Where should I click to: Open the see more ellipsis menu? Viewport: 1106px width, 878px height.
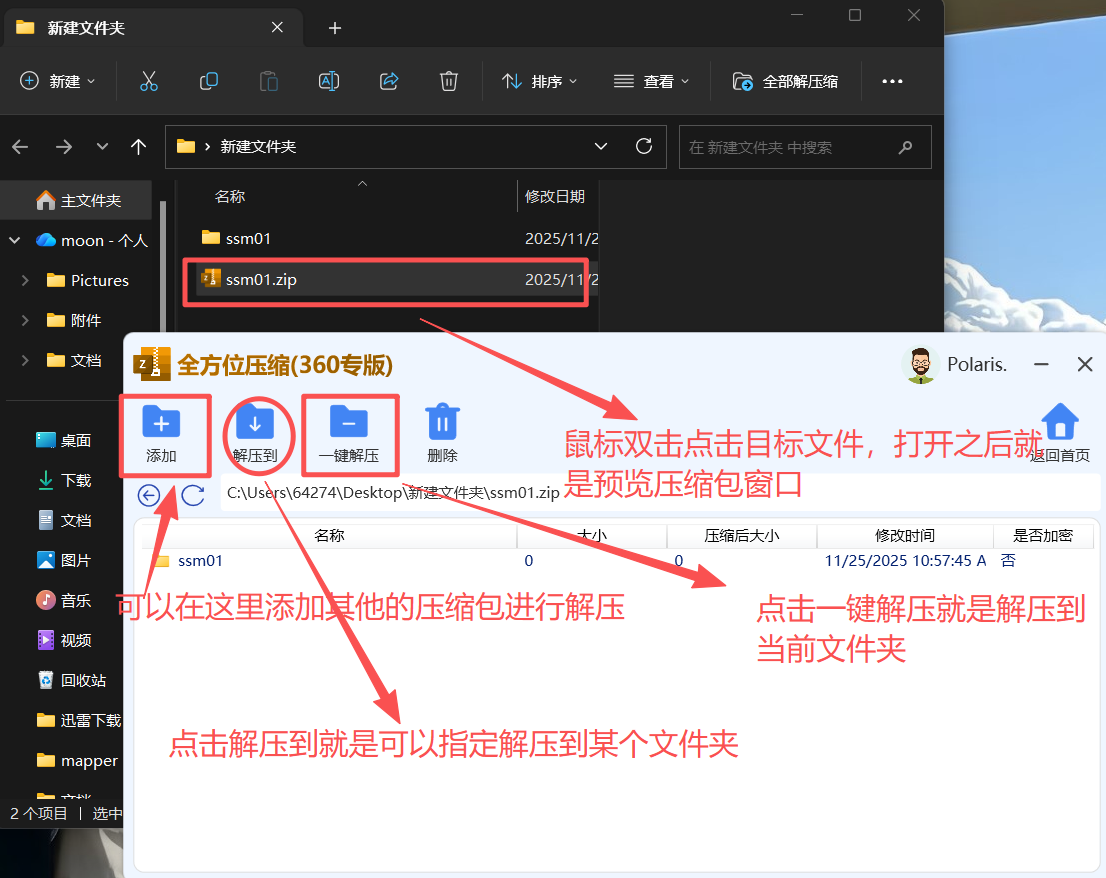[892, 81]
